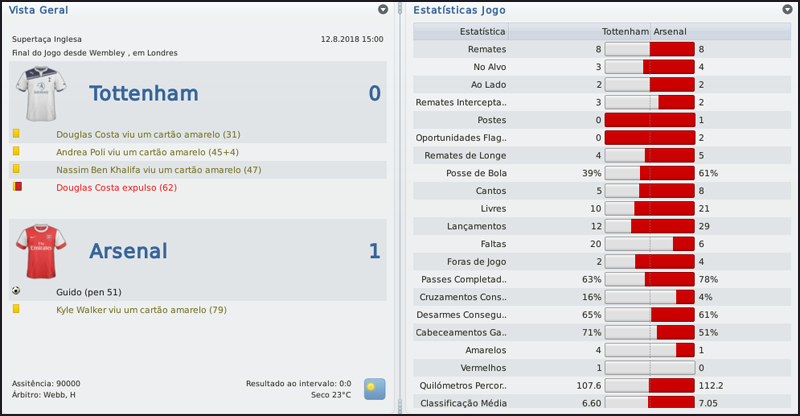Click the Arsenal red kit icon

[x=40, y=250]
